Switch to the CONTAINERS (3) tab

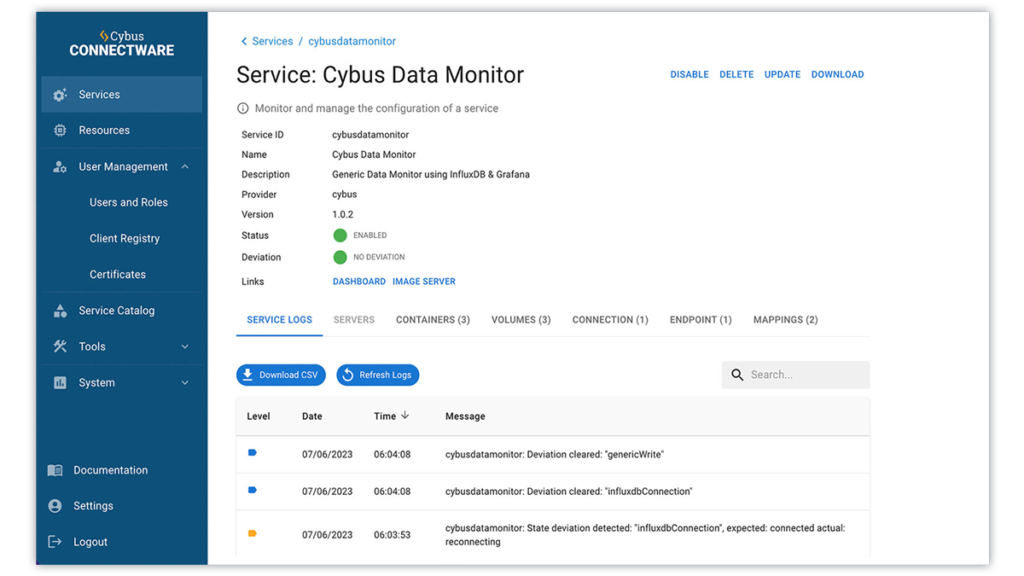(x=432, y=319)
